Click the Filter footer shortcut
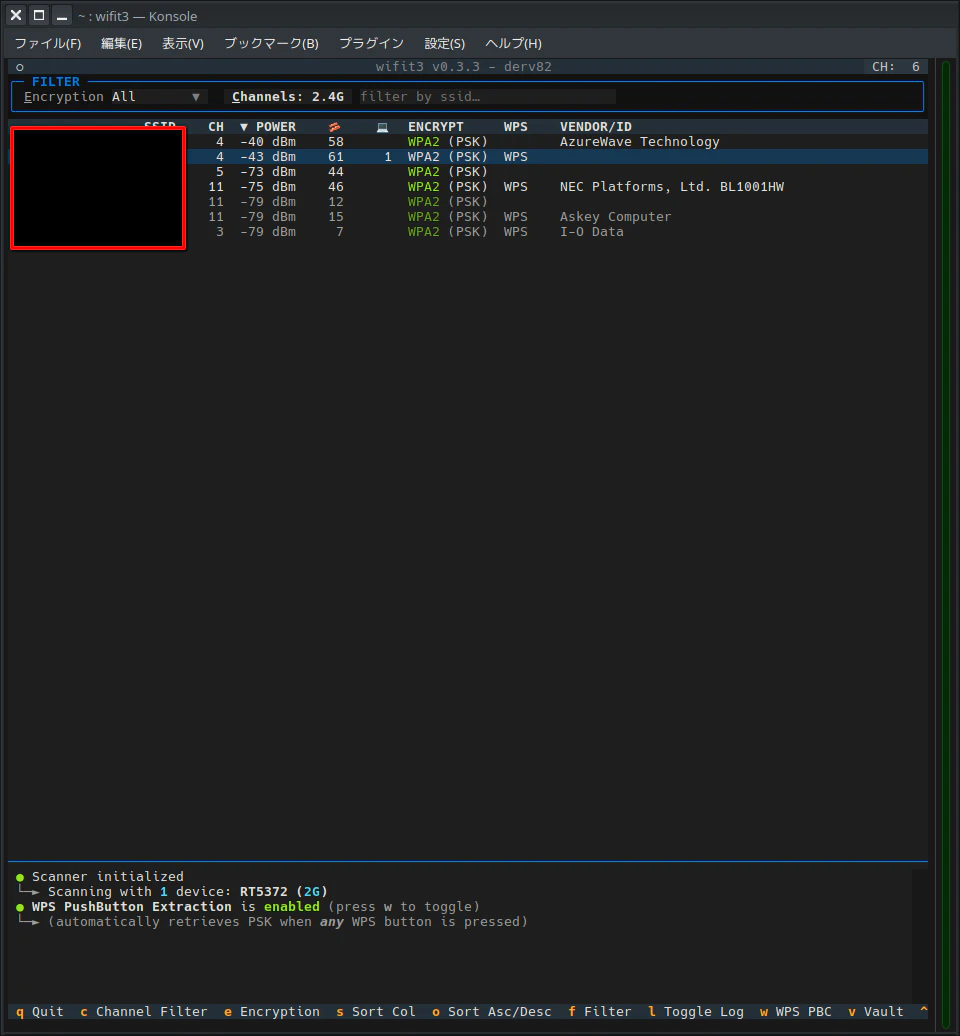Screen dimensions: 960x1036 600,1012
